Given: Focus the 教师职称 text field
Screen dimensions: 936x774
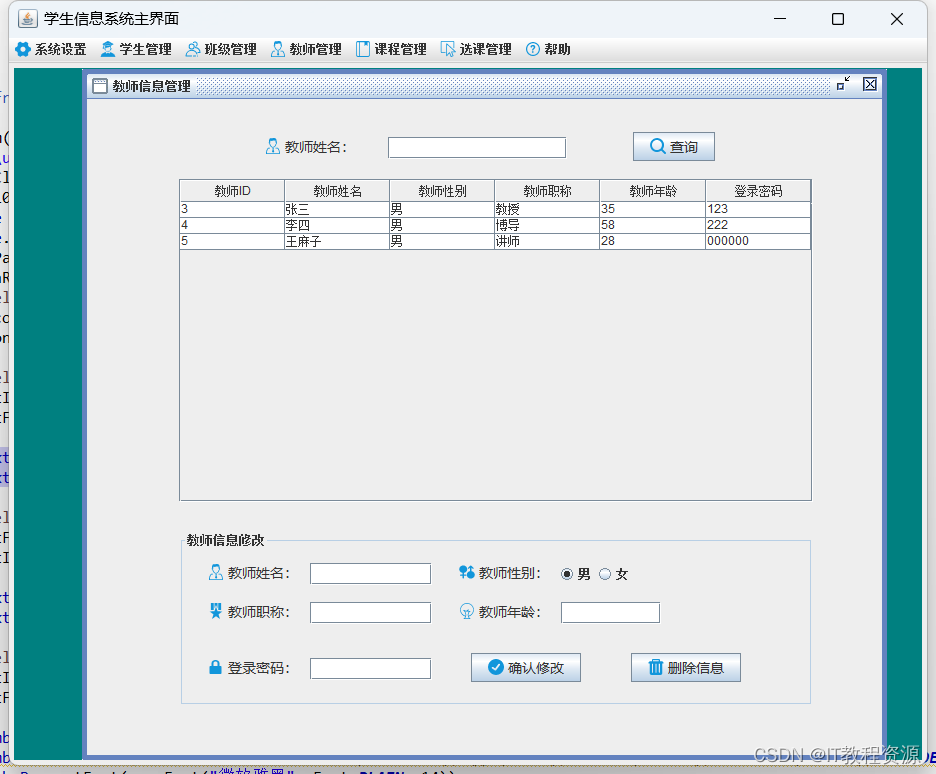Looking at the screenshot, I should (x=370, y=612).
